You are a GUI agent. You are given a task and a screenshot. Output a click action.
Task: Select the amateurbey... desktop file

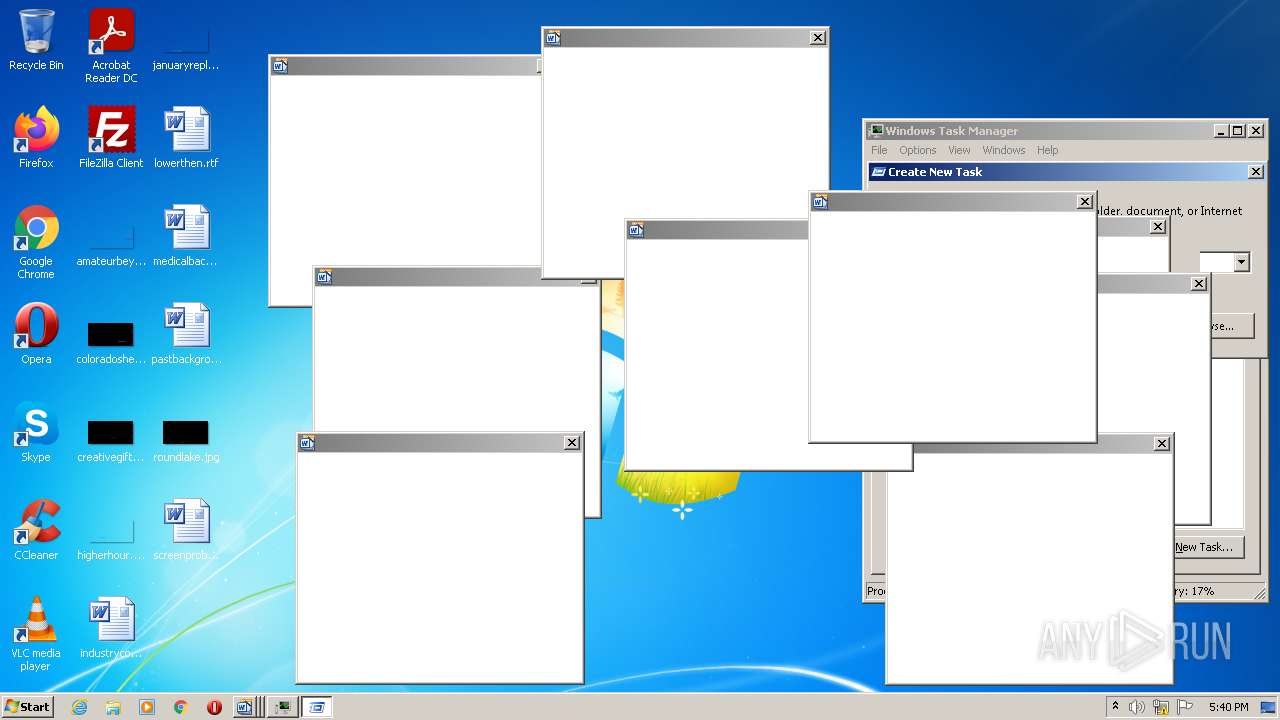click(x=111, y=242)
